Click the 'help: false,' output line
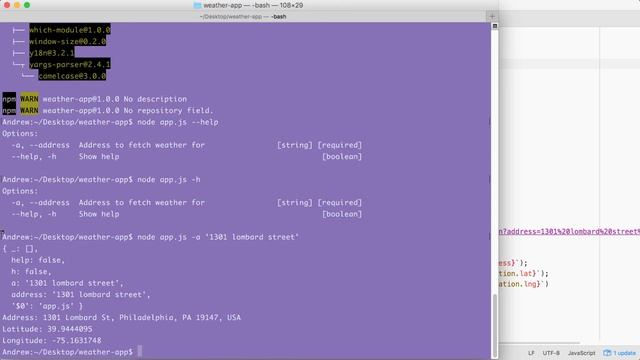 coord(38,260)
